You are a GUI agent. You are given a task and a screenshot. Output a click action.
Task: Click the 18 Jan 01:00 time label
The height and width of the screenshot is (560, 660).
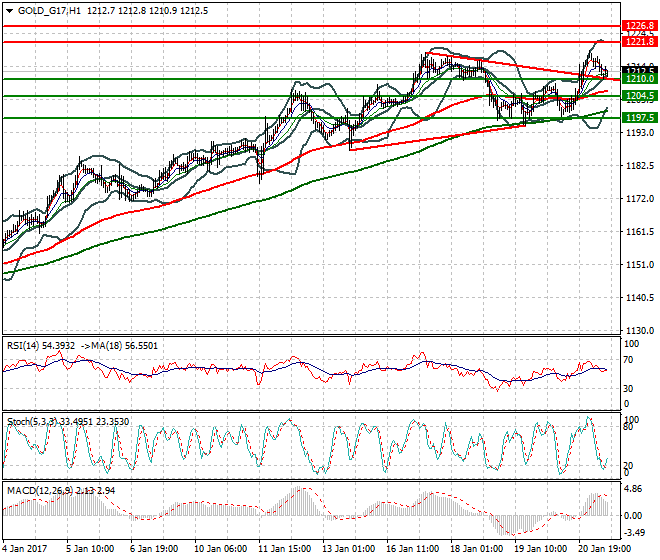[x=476, y=549]
